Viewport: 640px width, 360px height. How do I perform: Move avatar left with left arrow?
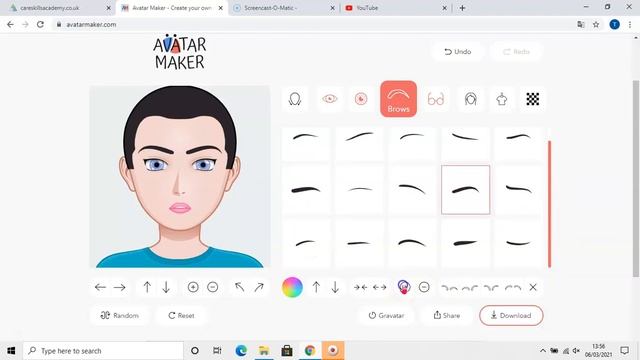coord(100,287)
